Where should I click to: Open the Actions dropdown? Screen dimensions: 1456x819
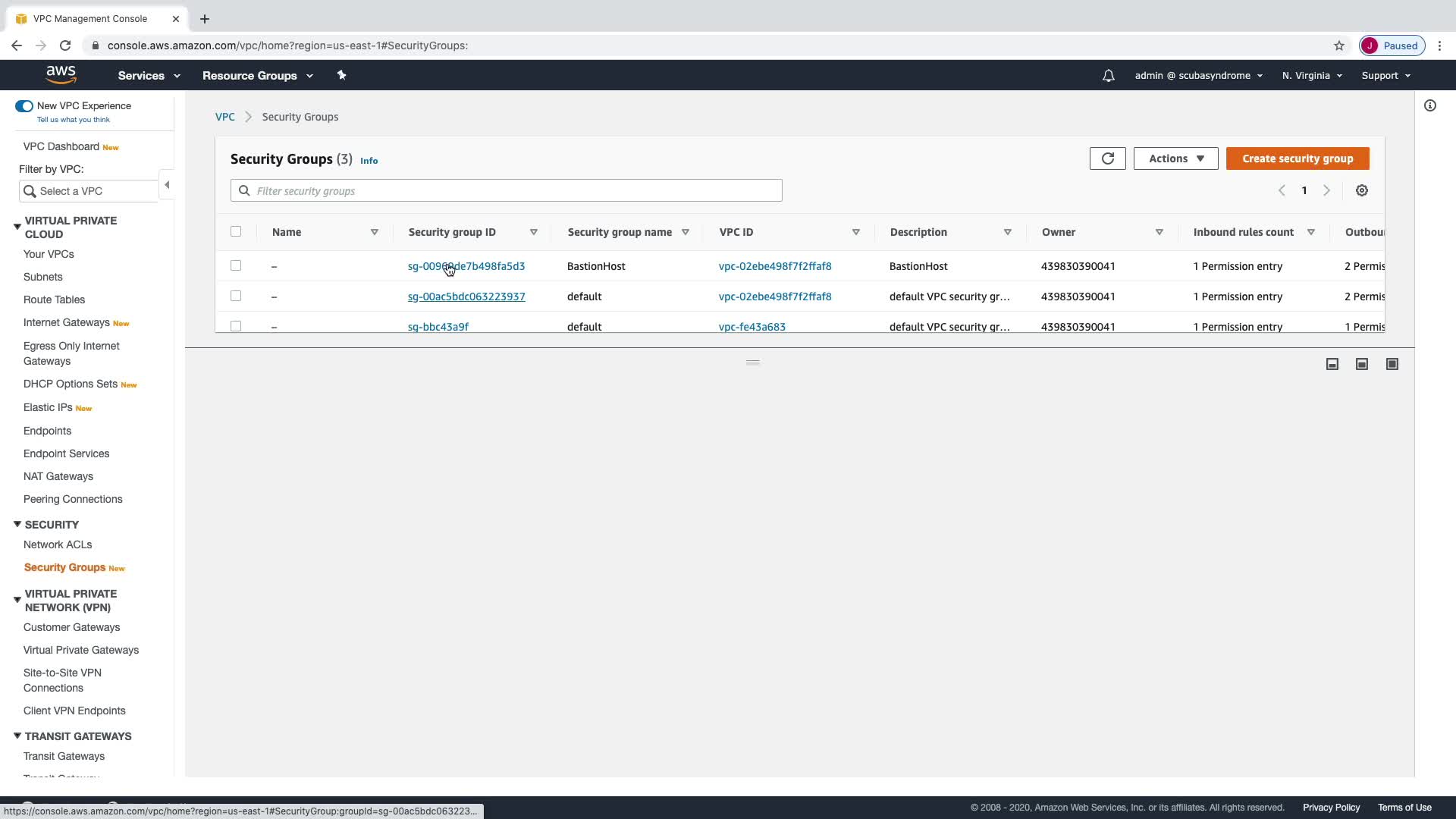1175,158
